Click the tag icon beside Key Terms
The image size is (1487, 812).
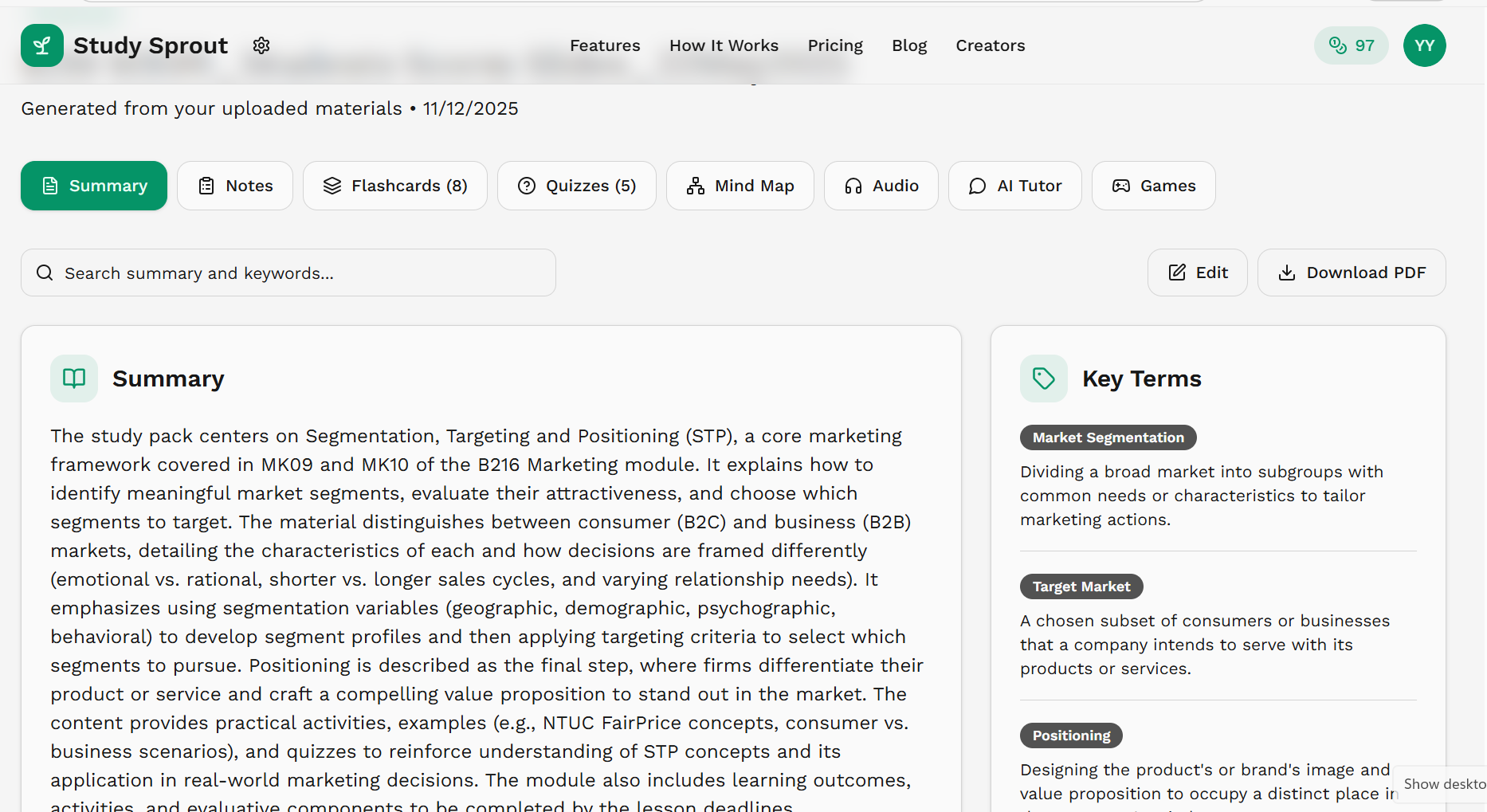pos(1043,379)
